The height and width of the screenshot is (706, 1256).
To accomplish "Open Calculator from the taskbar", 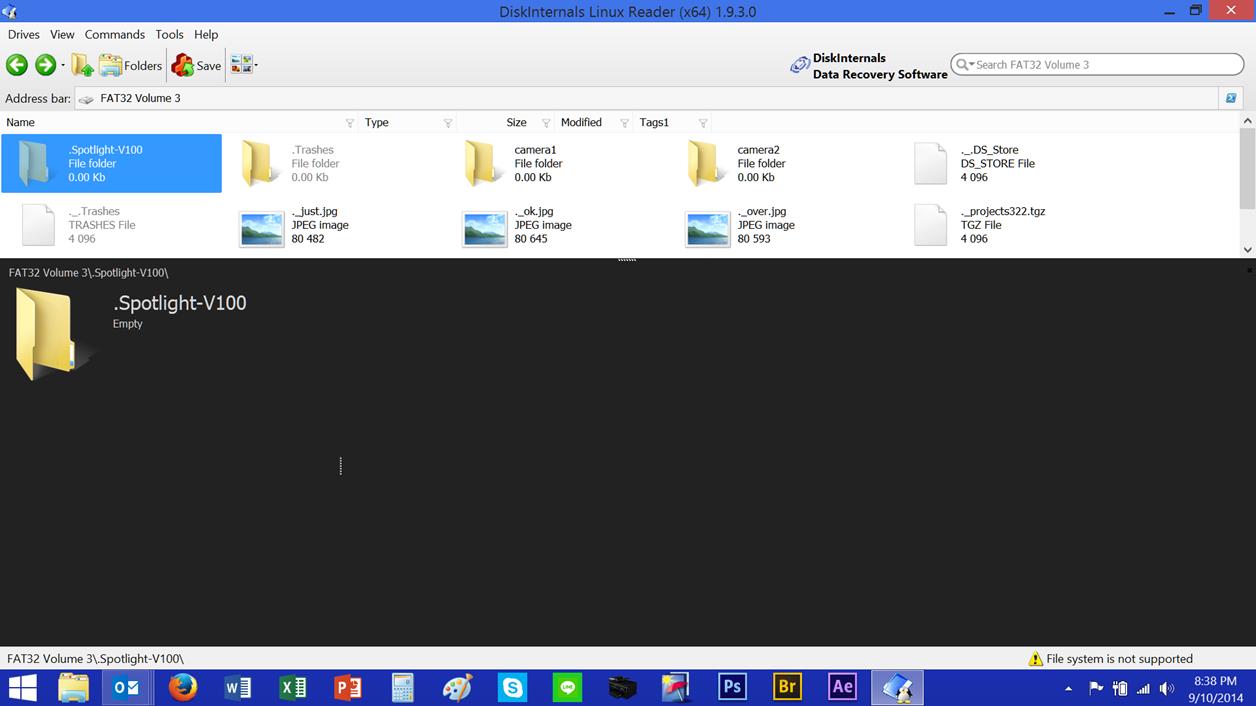I will (x=403, y=687).
